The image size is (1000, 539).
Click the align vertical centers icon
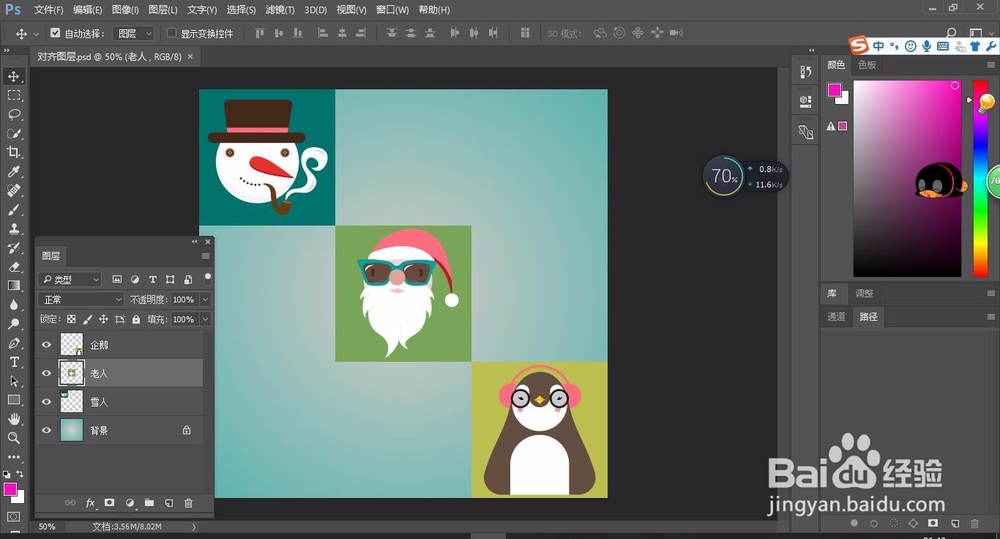click(x=279, y=33)
